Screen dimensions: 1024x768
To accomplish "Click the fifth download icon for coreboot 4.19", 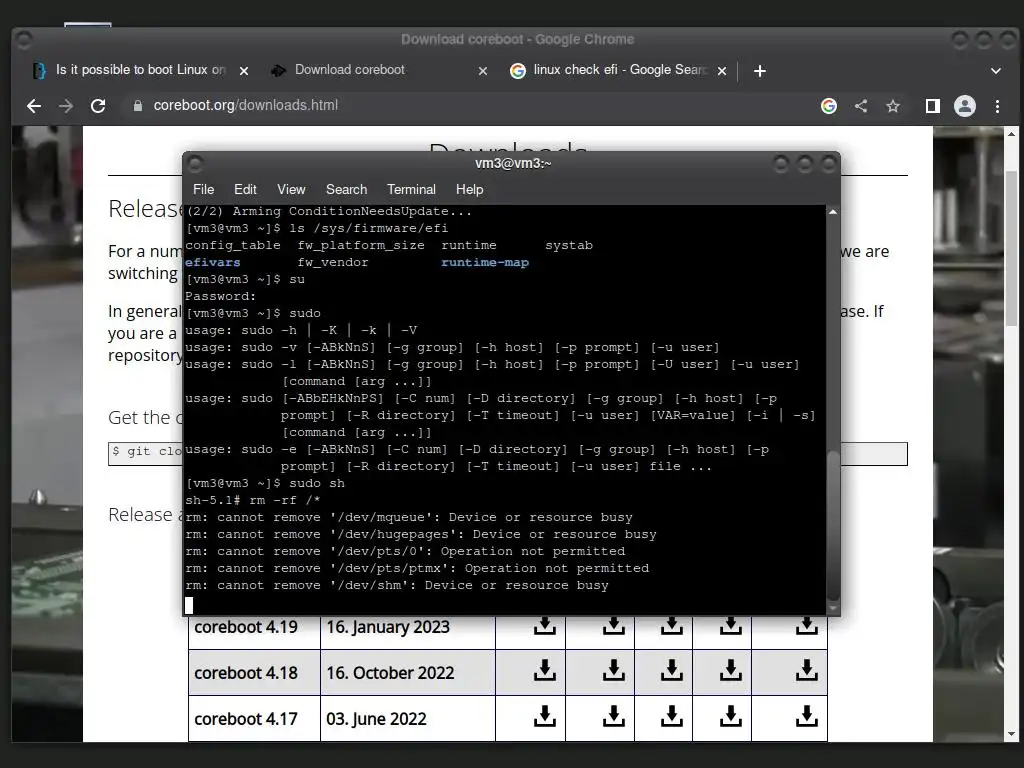I will click(807, 626).
